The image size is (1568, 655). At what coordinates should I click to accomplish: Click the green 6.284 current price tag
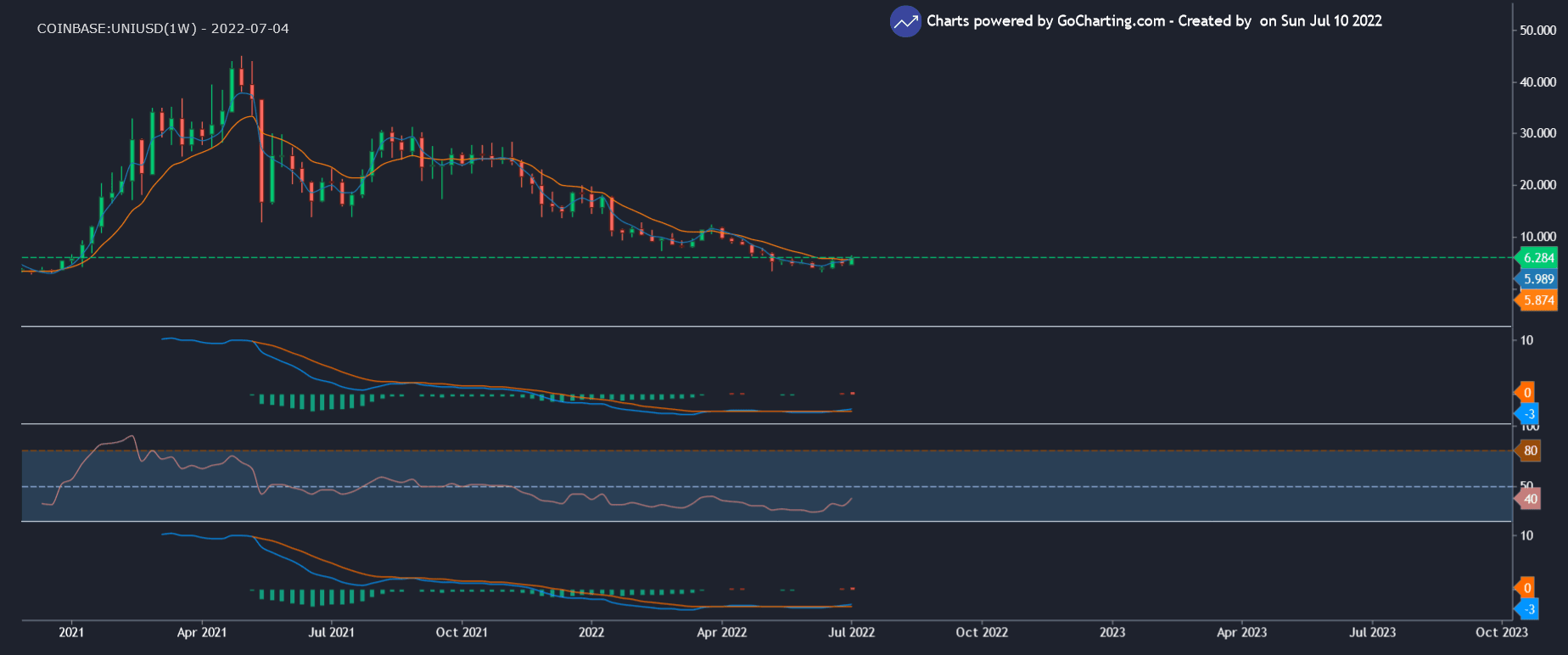(x=1537, y=258)
